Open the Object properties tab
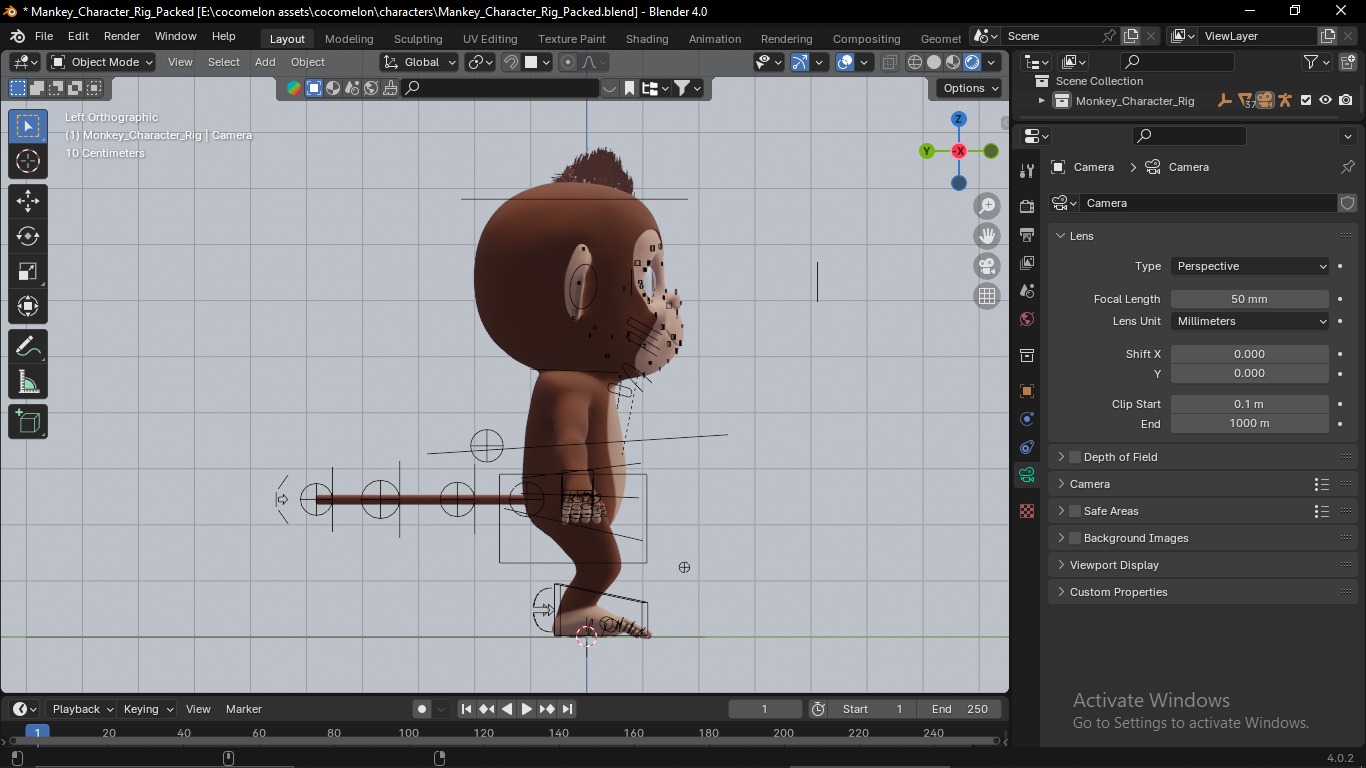This screenshot has width=1366, height=768. point(1027,391)
